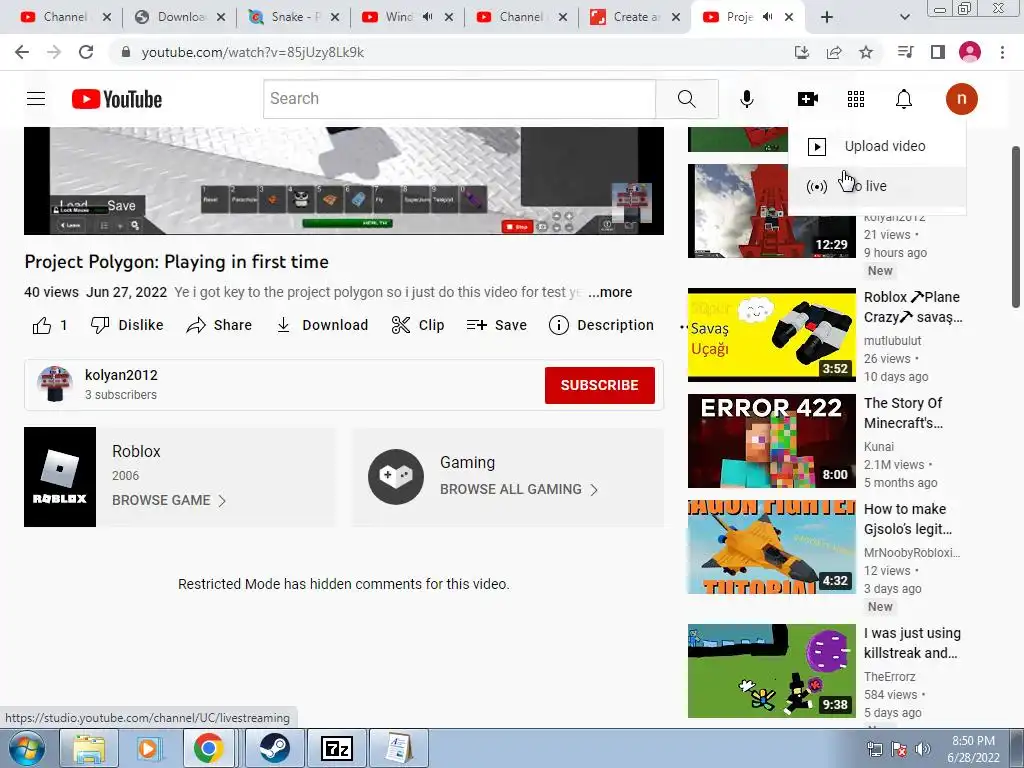The height and width of the screenshot is (768, 1024).
Task: Open kolyan2012 channel name link
Action: [121, 375]
